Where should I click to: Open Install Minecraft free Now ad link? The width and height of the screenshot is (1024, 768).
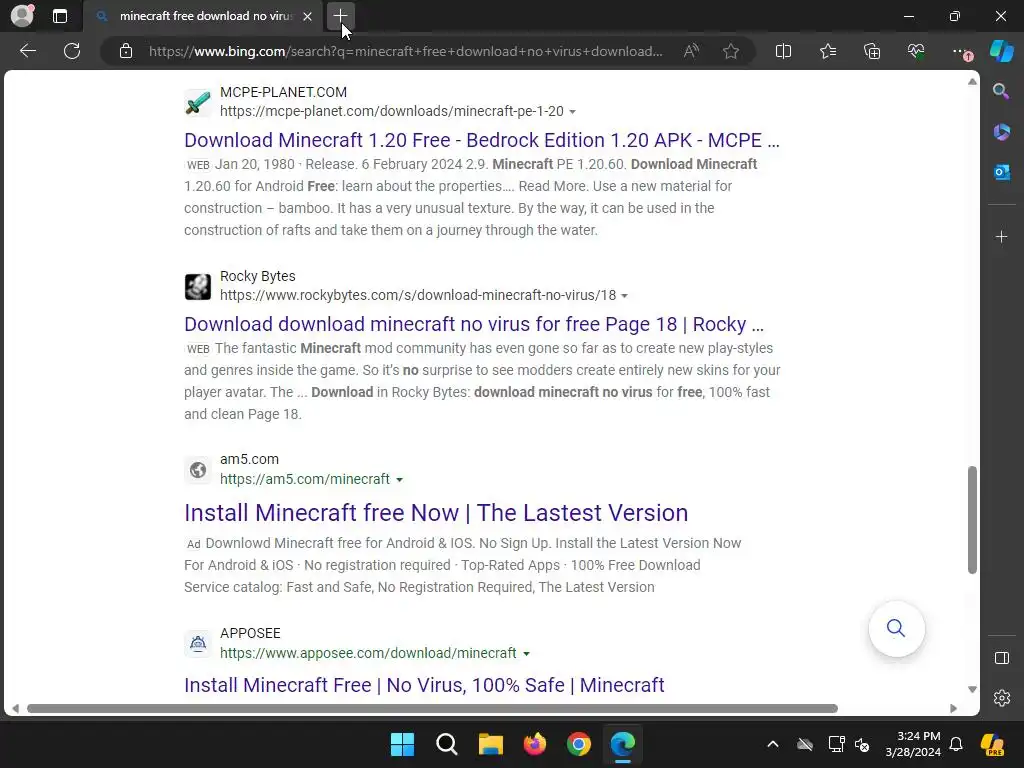(x=436, y=513)
